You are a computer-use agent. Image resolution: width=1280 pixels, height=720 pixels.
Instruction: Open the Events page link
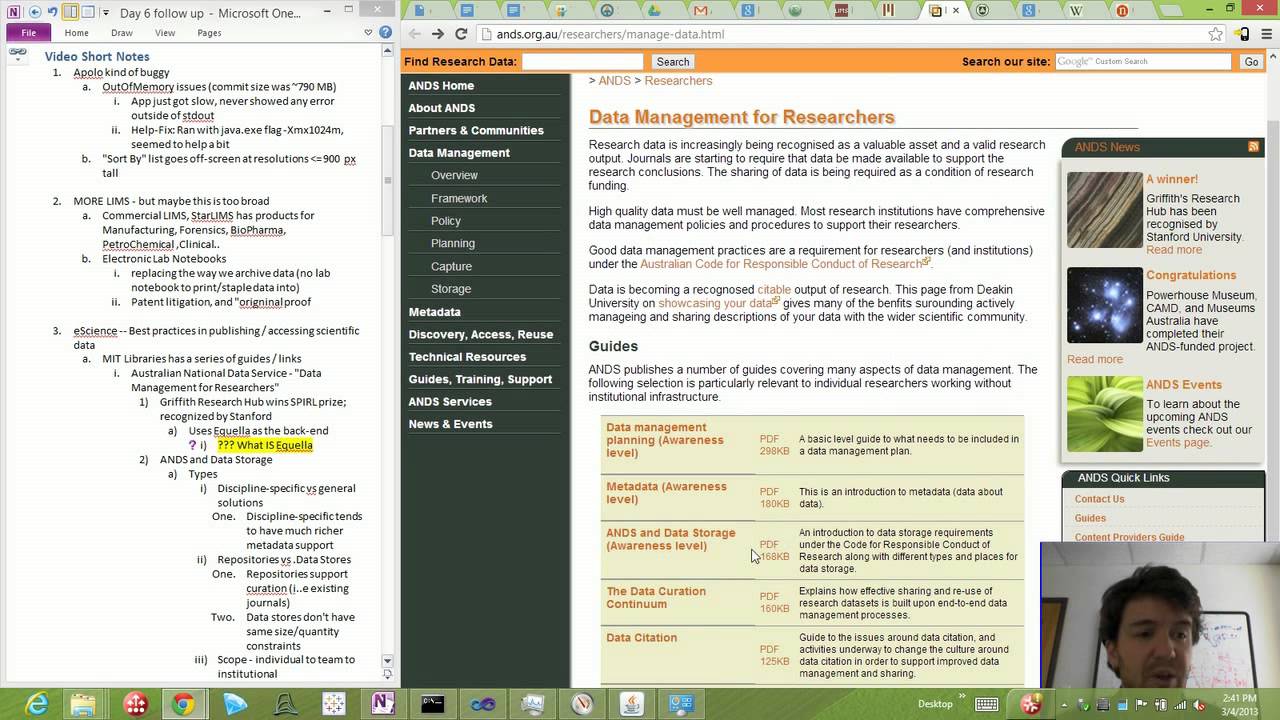coord(1178,442)
